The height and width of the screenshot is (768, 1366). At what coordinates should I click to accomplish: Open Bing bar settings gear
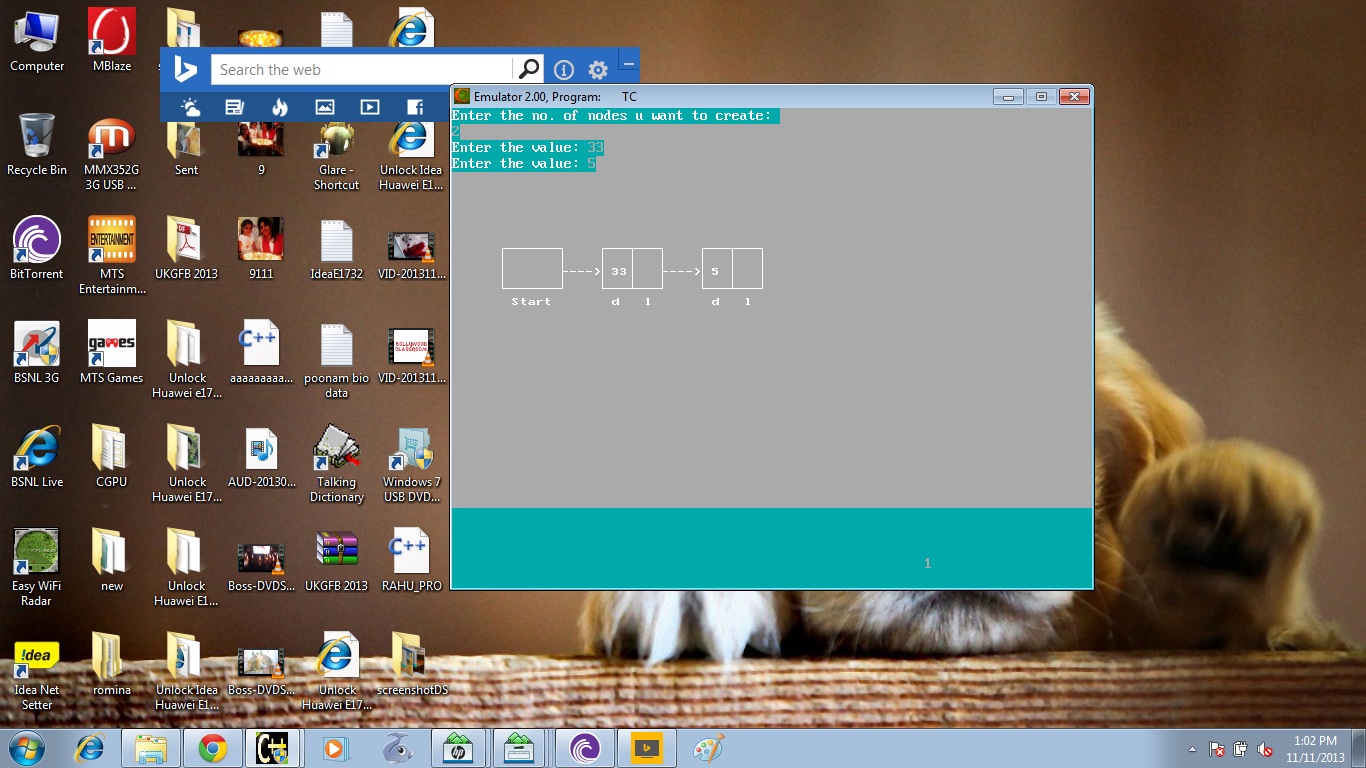598,70
